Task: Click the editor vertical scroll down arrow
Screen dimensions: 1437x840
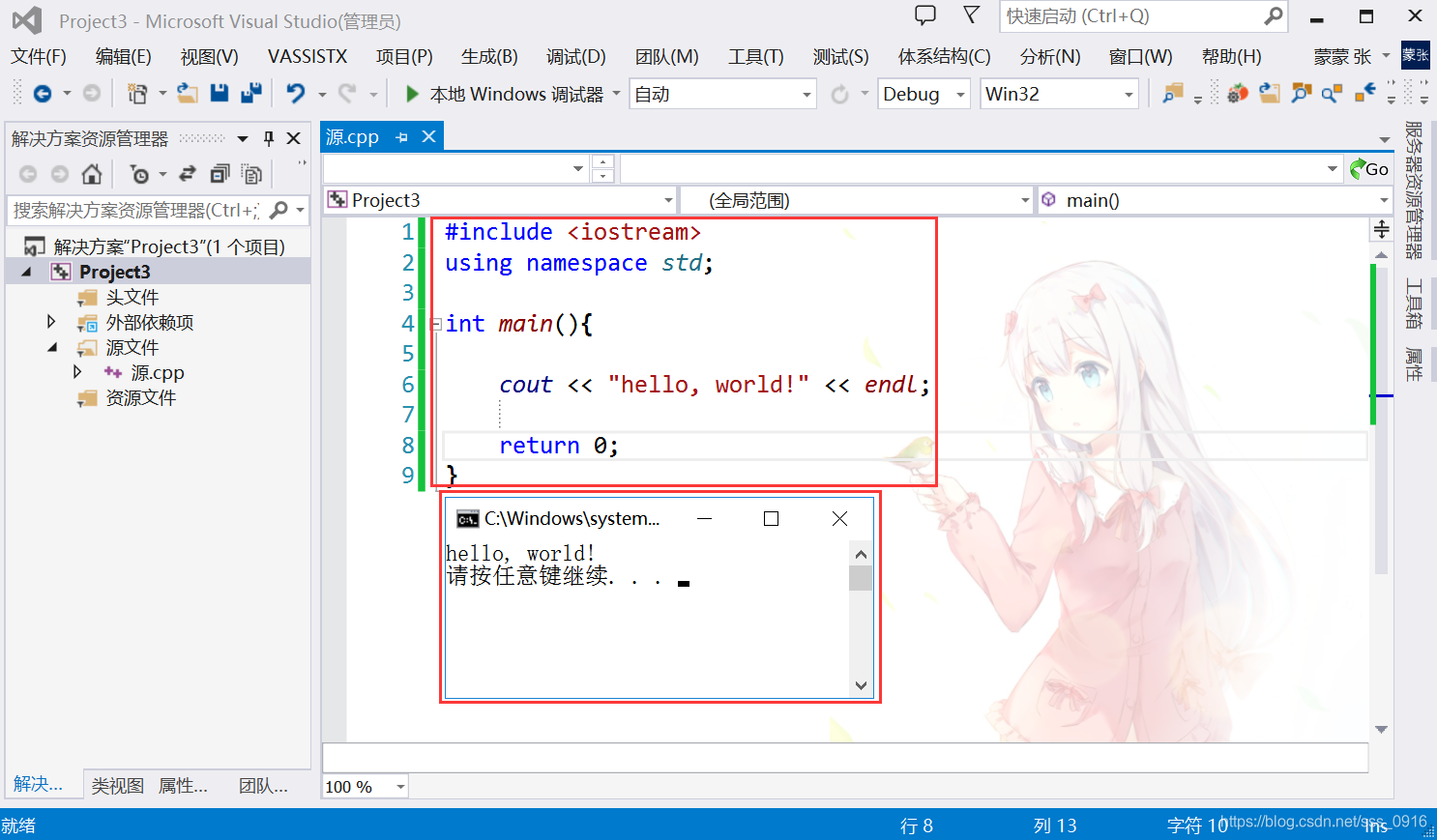Action: click(x=1382, y=730)
